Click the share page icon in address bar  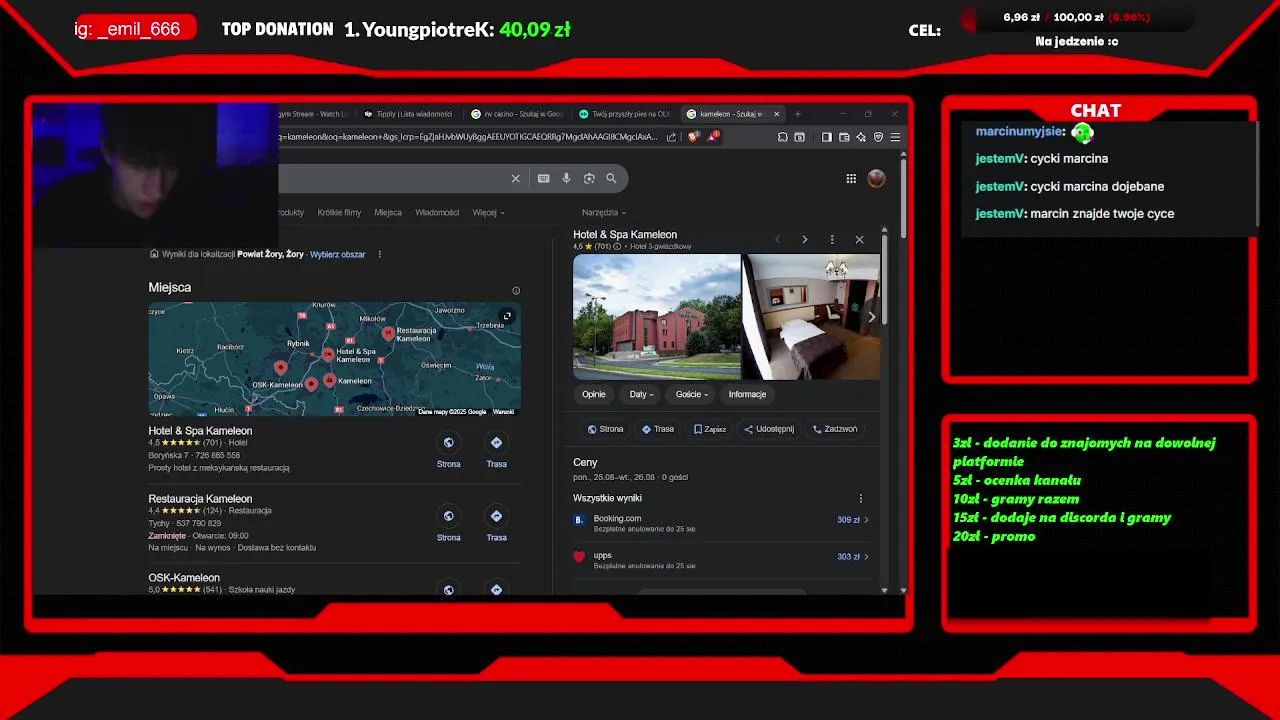(671, 137)
